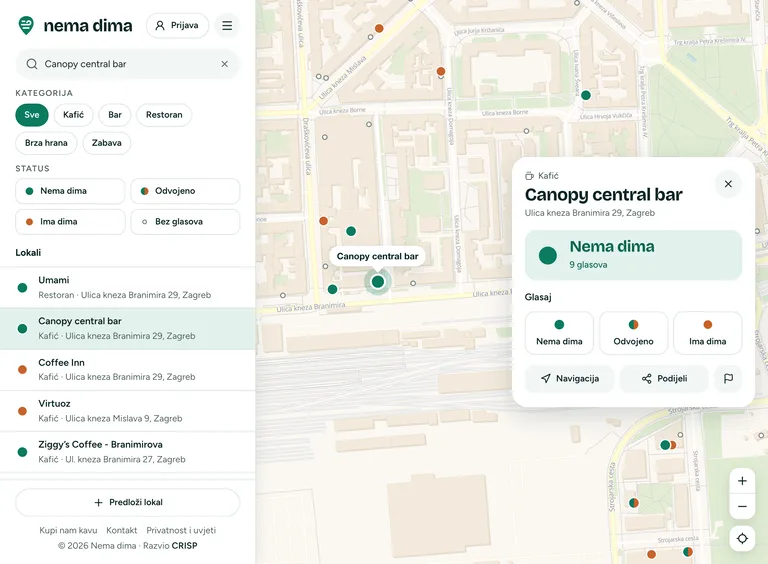The image size is (768, 564).
Task: Toggle the Nema dima status filter
Action: pos(70,191)
